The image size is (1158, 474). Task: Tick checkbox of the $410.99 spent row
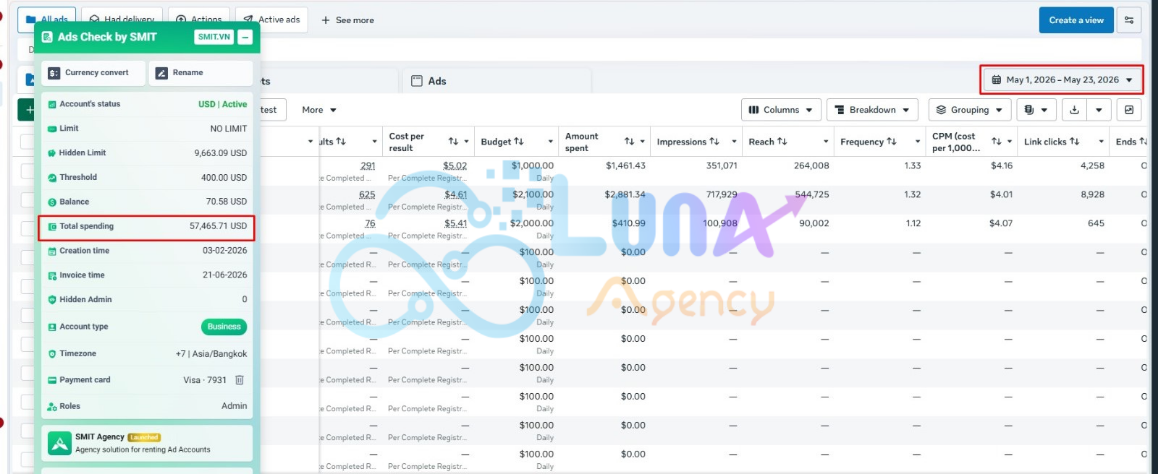pos(27,229)
